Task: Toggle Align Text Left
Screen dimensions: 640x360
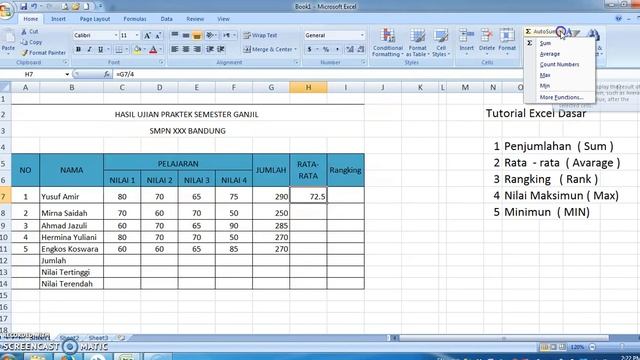Action: click(174, 49)
